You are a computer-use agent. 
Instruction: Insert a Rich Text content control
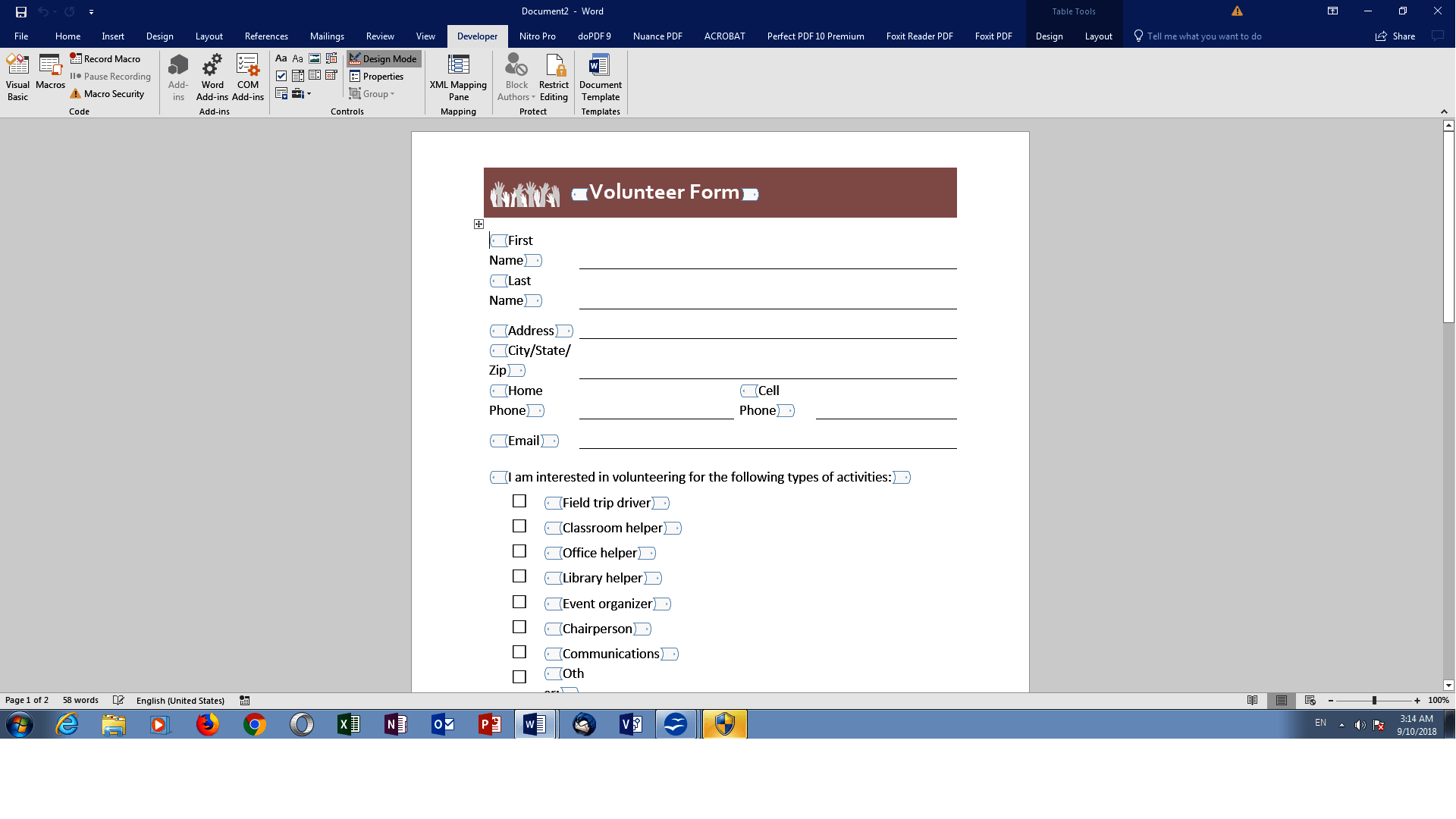coord(281,58)
